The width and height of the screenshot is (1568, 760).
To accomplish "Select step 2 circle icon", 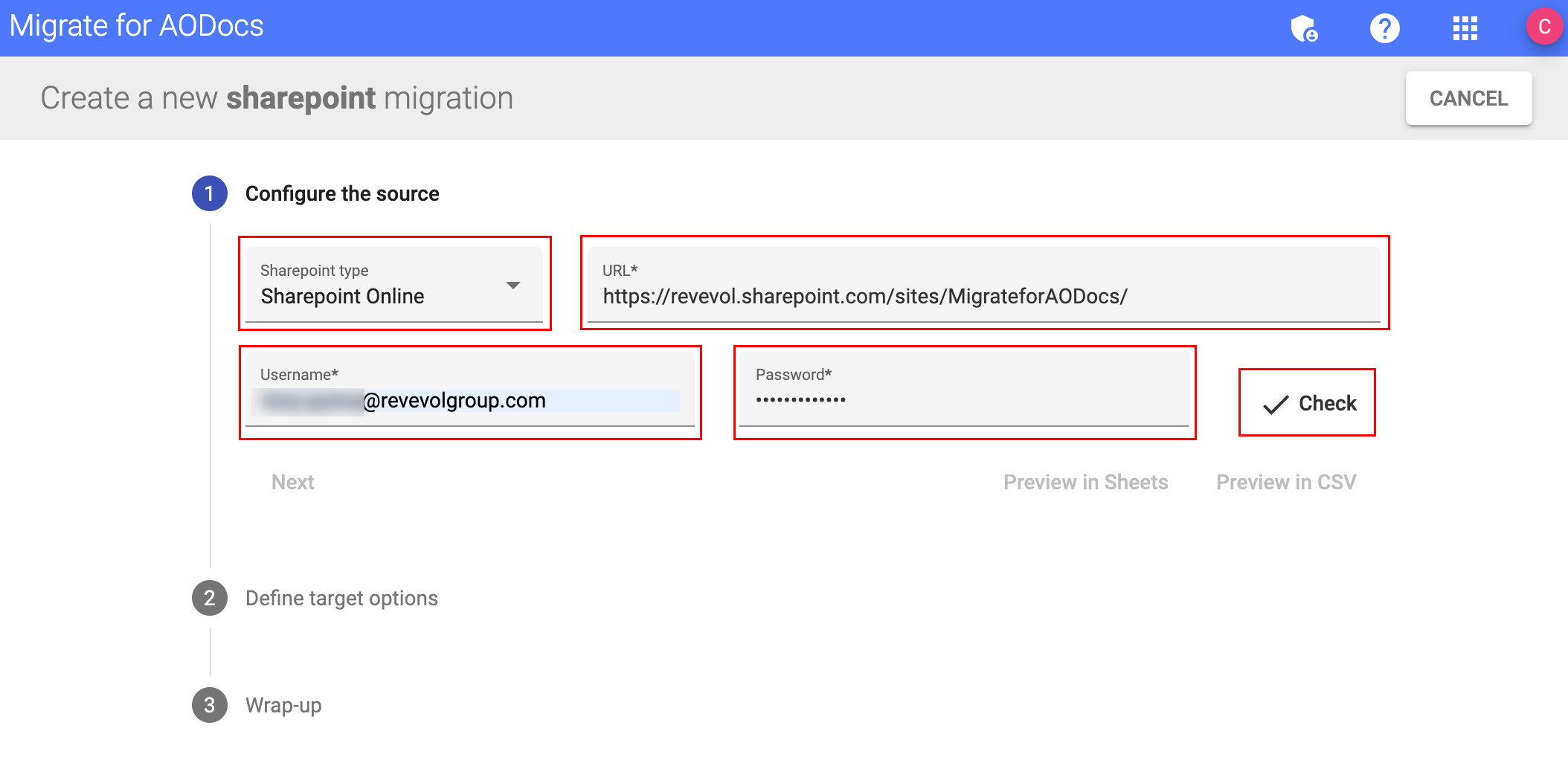I will click(210, 598).
